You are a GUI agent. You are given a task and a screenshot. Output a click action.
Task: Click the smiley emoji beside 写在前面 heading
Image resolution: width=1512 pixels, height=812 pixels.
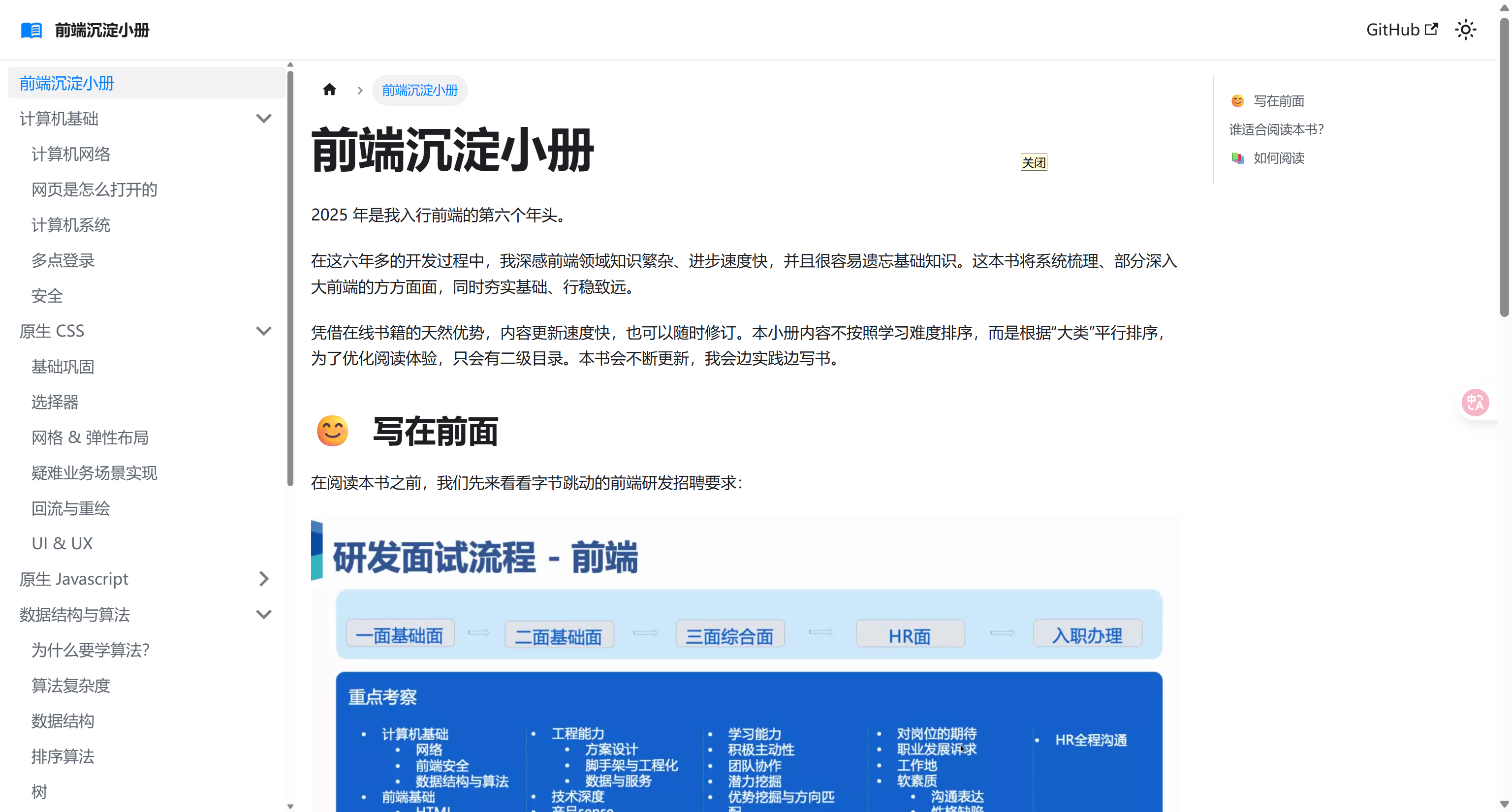(332, 431)
